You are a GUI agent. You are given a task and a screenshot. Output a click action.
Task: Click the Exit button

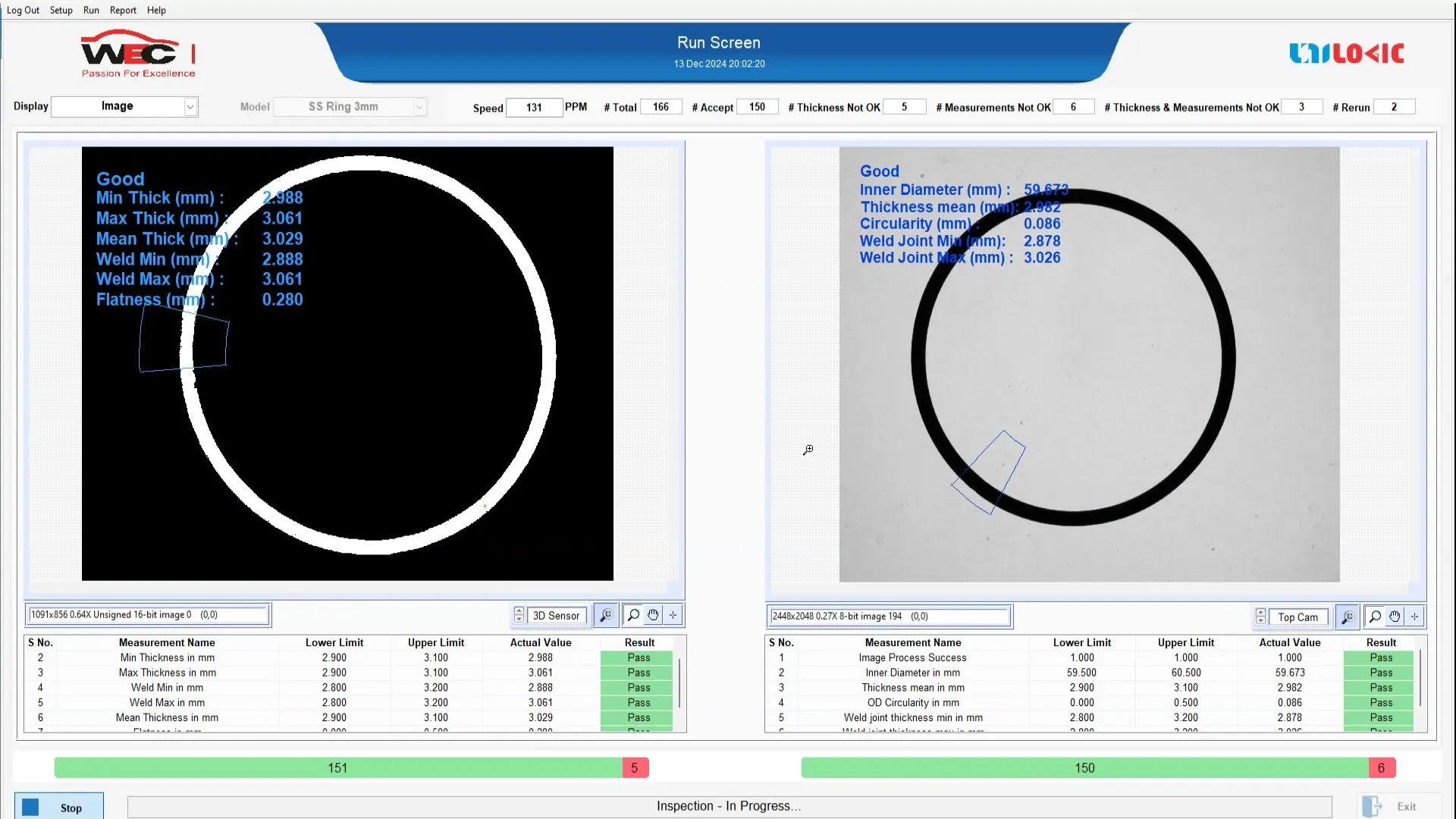[1397, 806]
